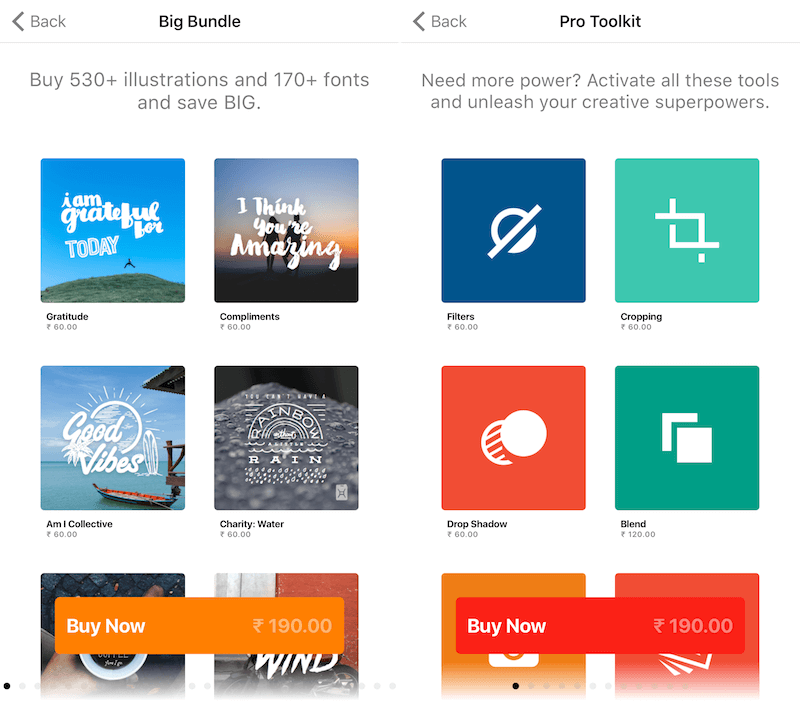The height and width of the screenshot is (710, 800).
Task: Open the Charity: Water pack thumbnail
Action: [x=286, y=438]
